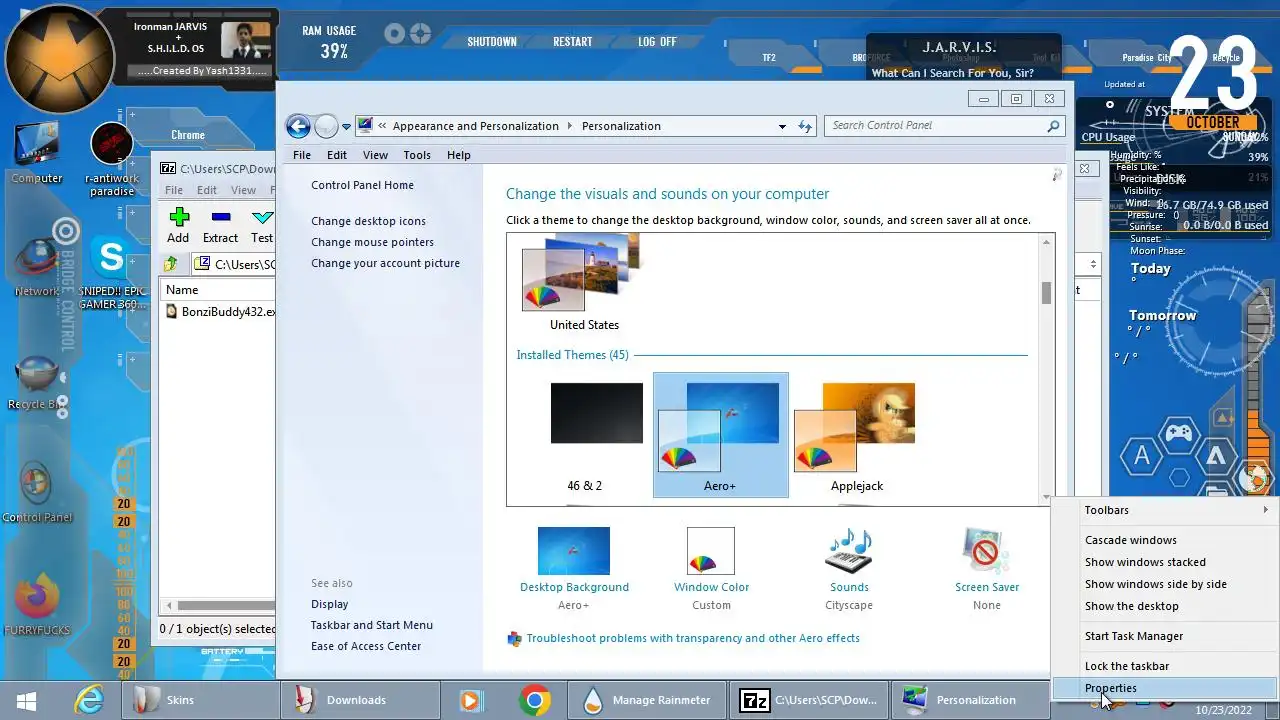Click the Extract button in 7-Zip
This screenshot has width=1280, height=720.
pyautogui.click(x=220, y=225)
